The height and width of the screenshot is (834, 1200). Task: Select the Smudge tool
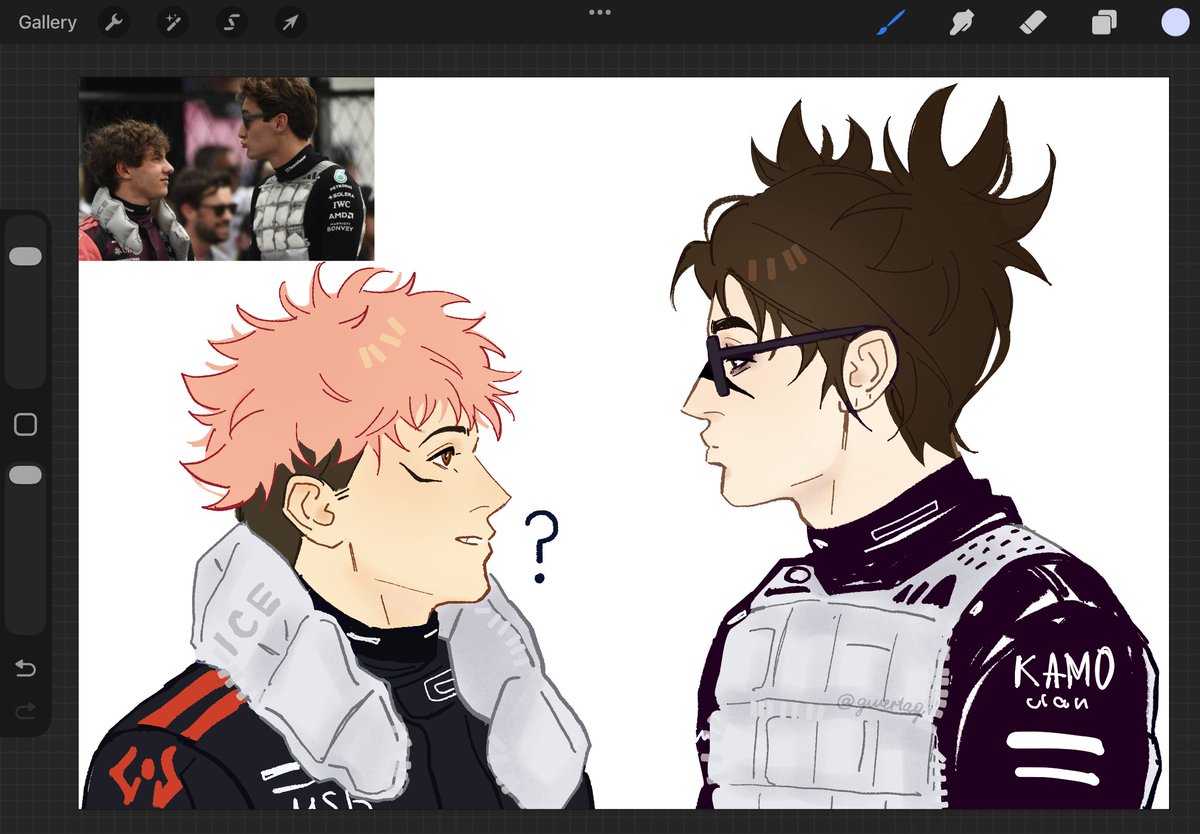(962, 22)
